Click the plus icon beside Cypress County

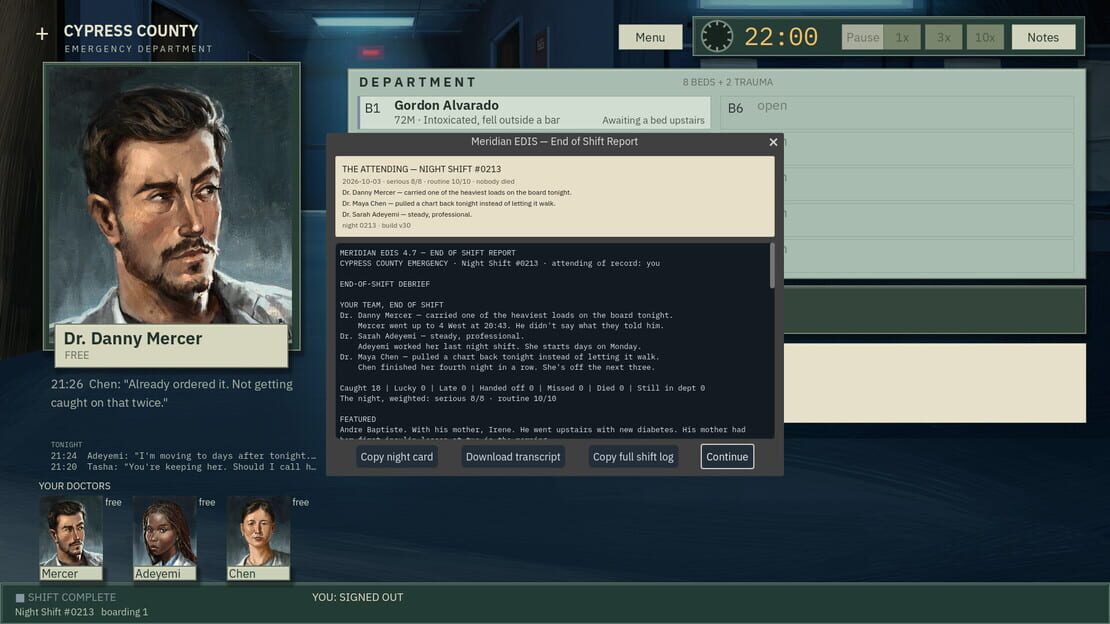[x=42, y=33]
